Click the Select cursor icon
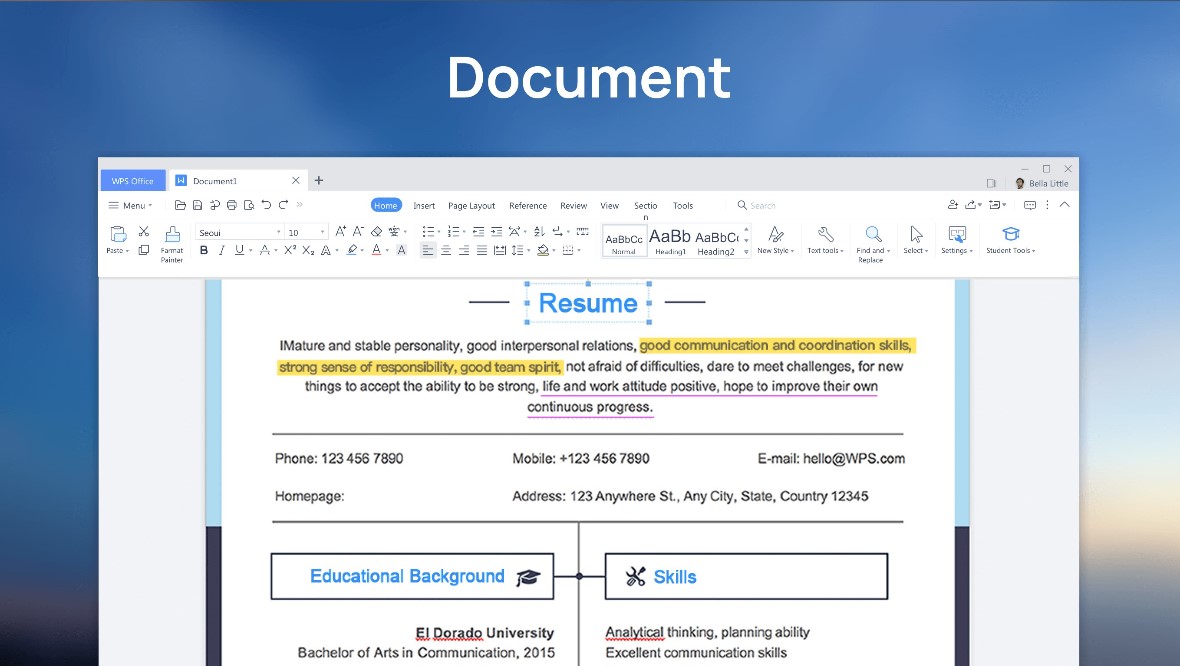Viewport: 1180px width, 666px height. [914, 235]
